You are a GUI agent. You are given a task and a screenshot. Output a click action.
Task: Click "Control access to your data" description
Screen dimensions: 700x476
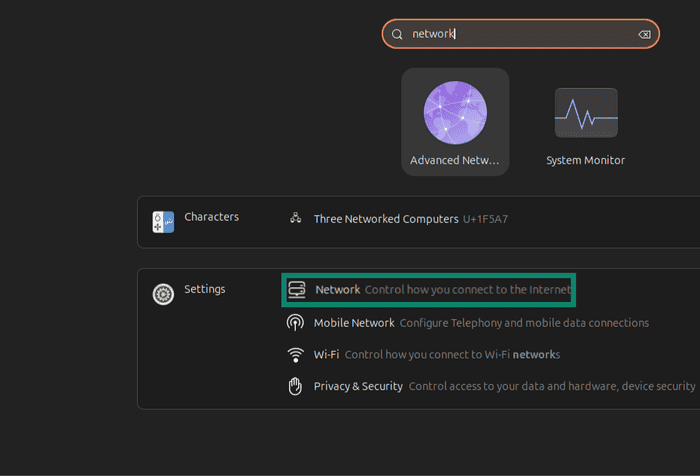(x=552, y=386)
